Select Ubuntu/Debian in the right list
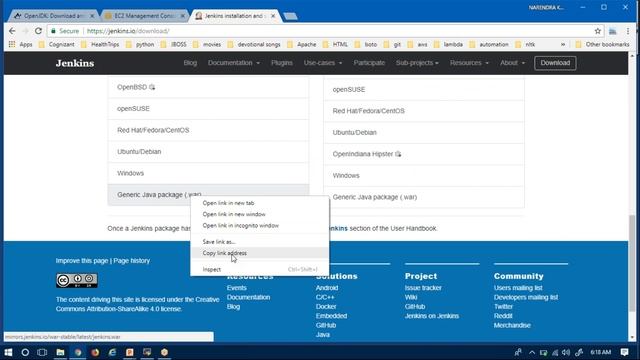The height and width of the screenshot is (360, 640). [x=424, y=132]
